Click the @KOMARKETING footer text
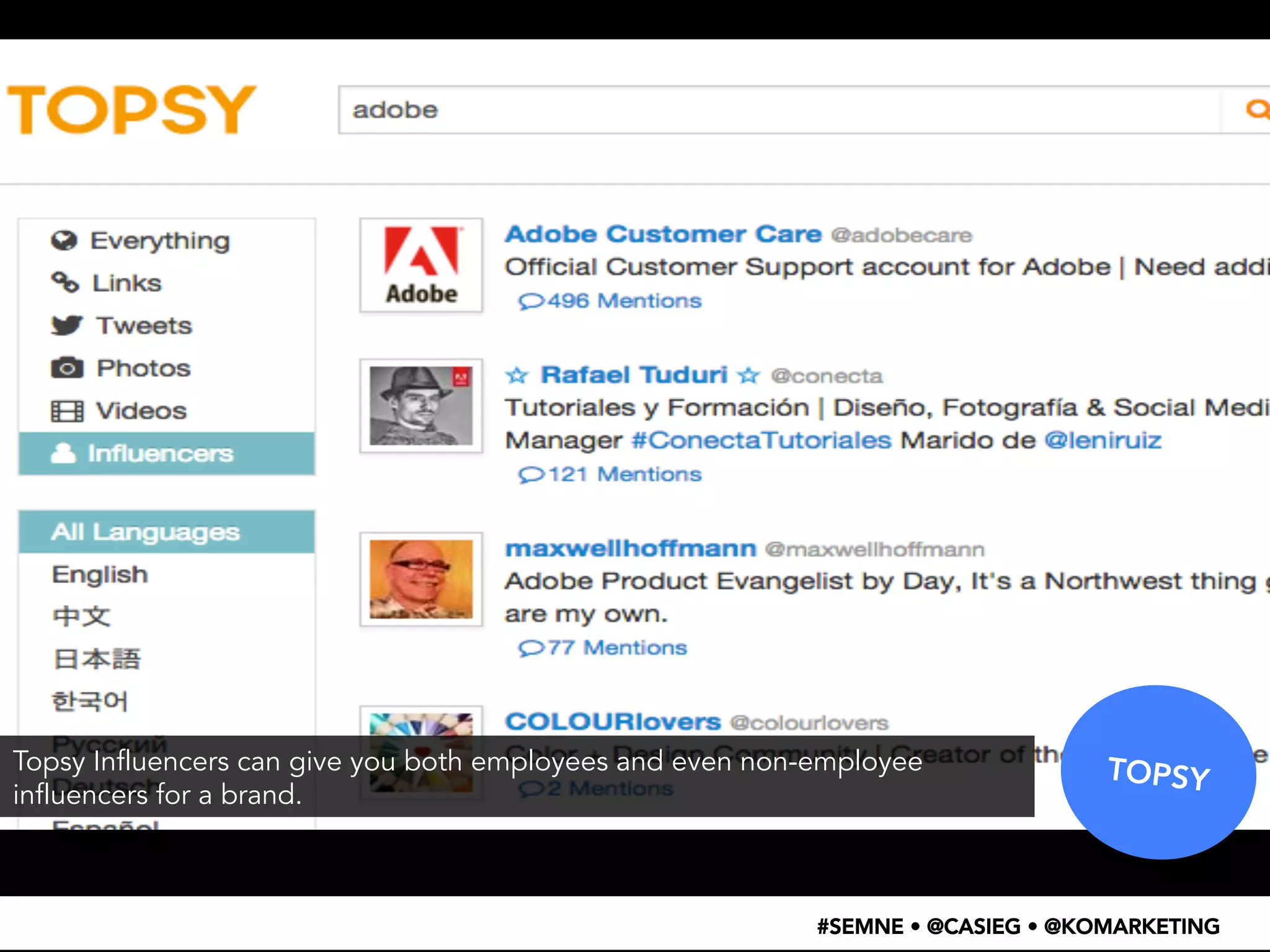This screenshot has width=1270, height=952. 1132,926
